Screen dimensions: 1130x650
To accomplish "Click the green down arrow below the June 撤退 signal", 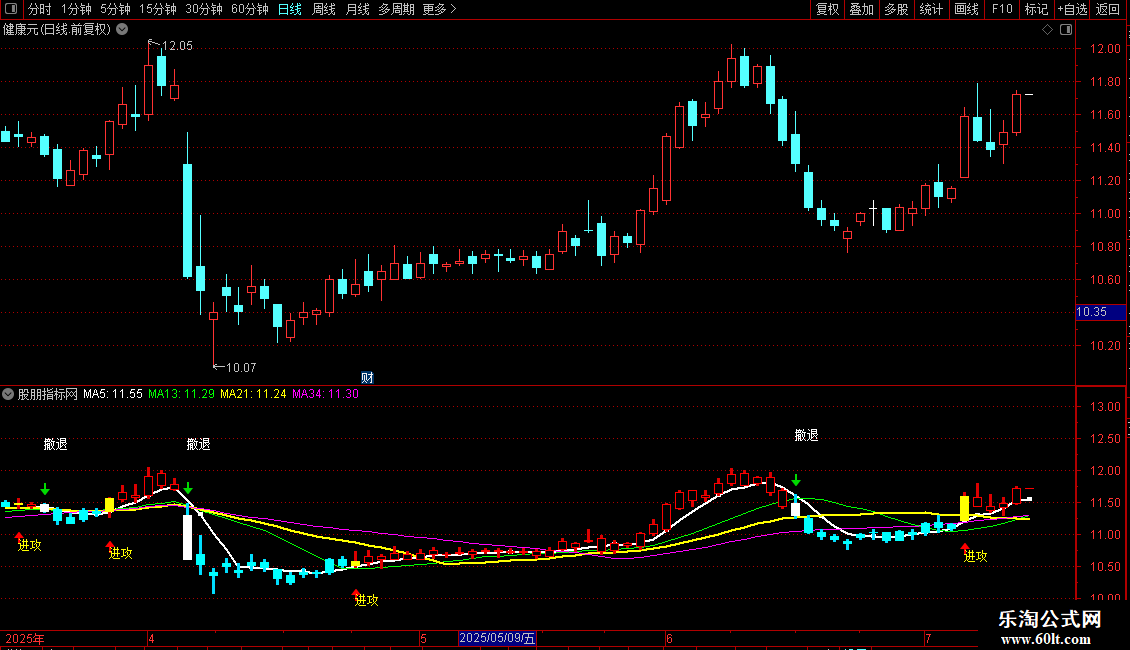I will pos(796,480).
